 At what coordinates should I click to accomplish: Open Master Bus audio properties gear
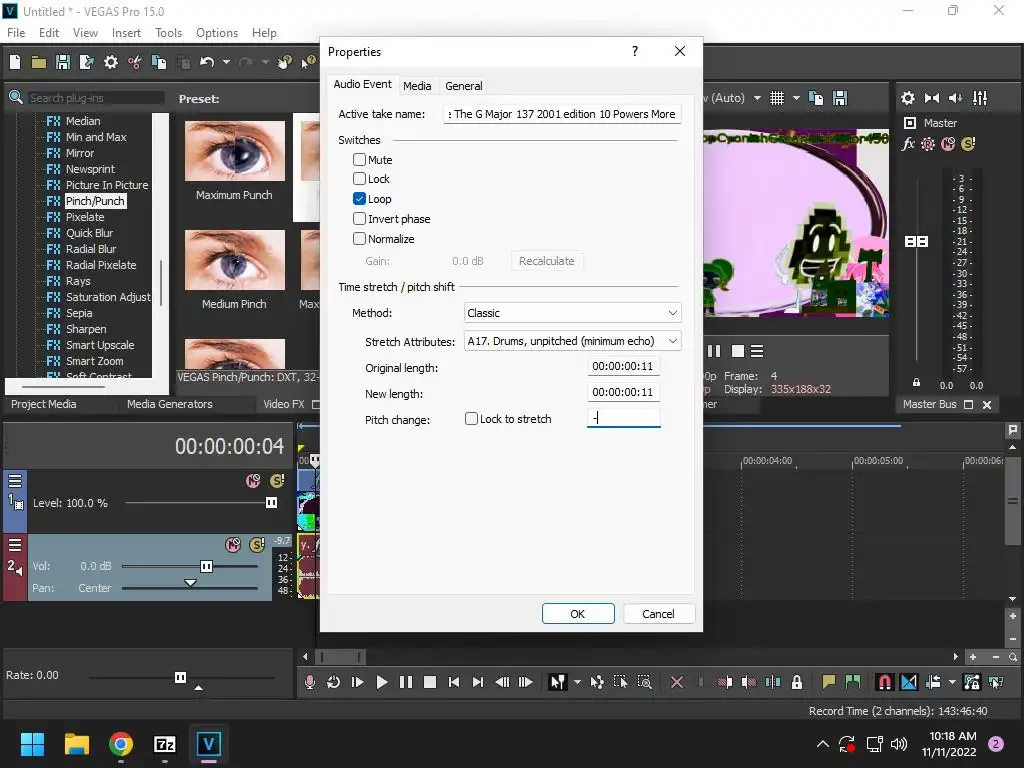pyautogui.click(x=908, y=98)
